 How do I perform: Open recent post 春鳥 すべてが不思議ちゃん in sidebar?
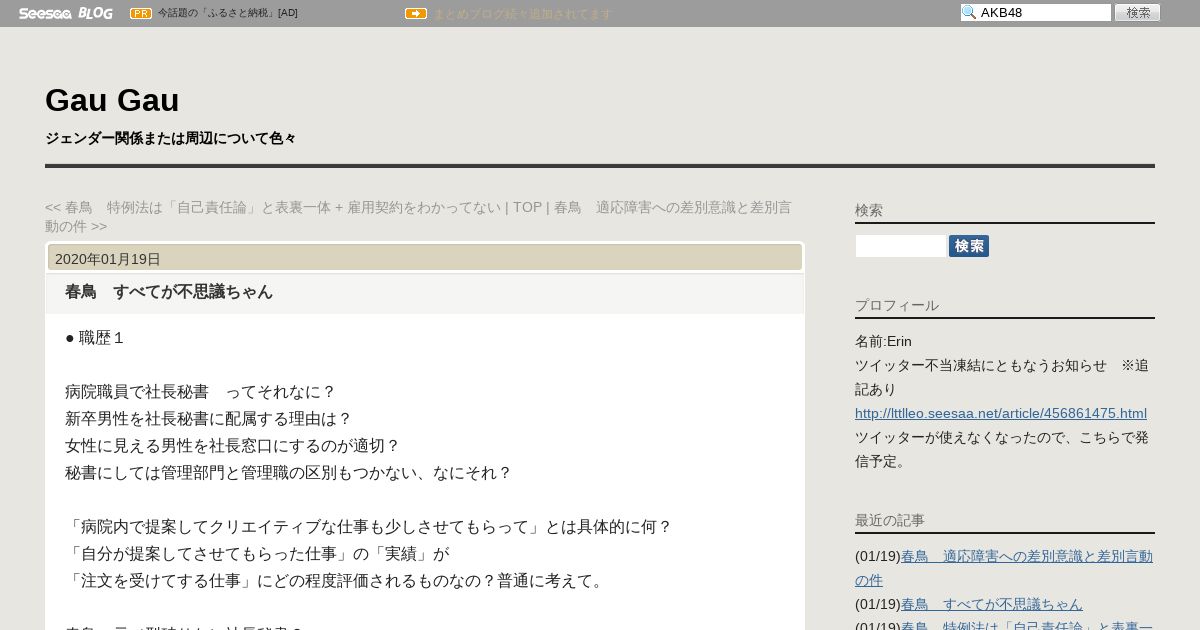pyautogui.click(x=992, y=604)
